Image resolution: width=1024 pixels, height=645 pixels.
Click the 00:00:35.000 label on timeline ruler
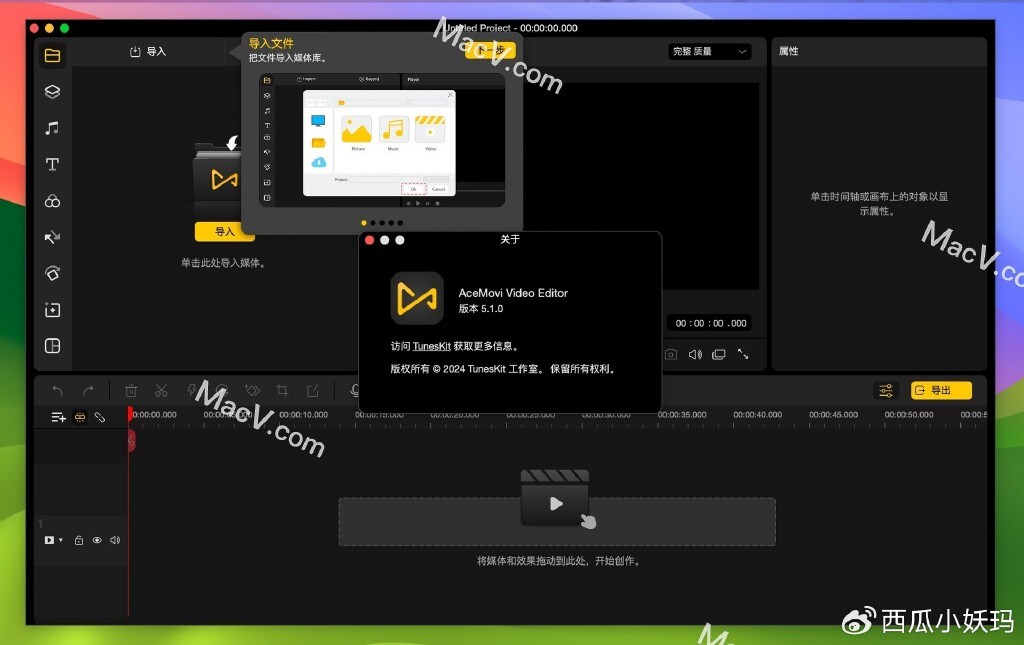682,415
